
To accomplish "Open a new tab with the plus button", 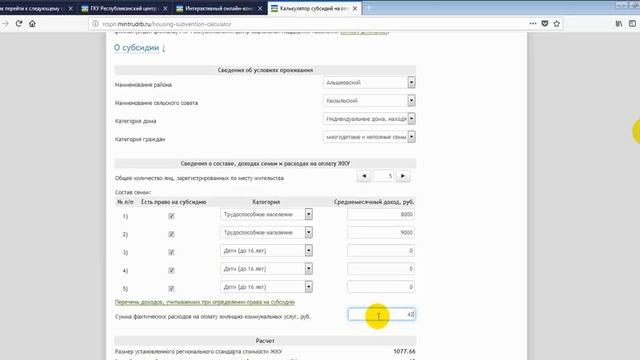I will click(x=369, y=8).
